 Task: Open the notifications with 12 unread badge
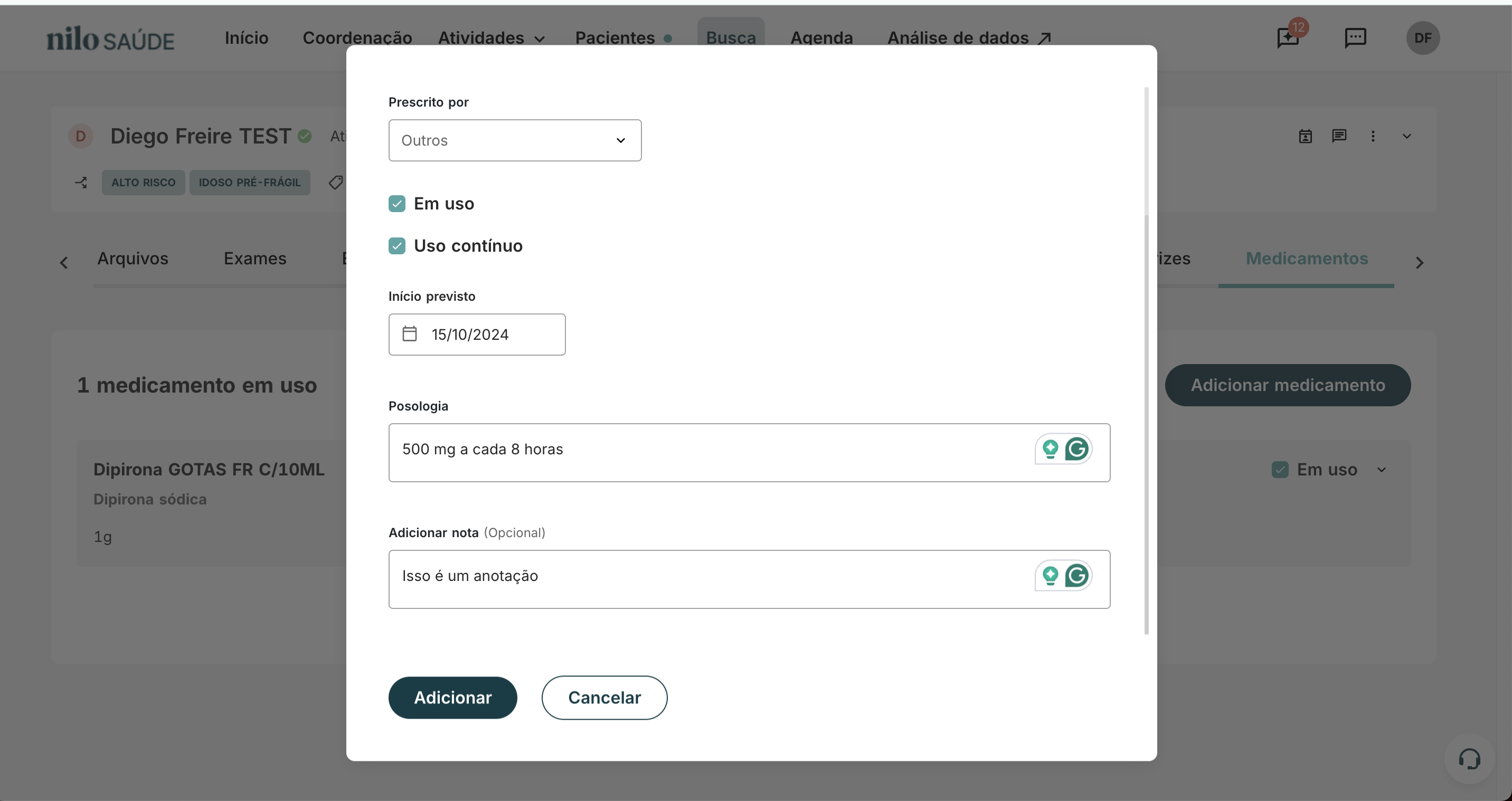pyautogui.click(x=1287, y=37)
